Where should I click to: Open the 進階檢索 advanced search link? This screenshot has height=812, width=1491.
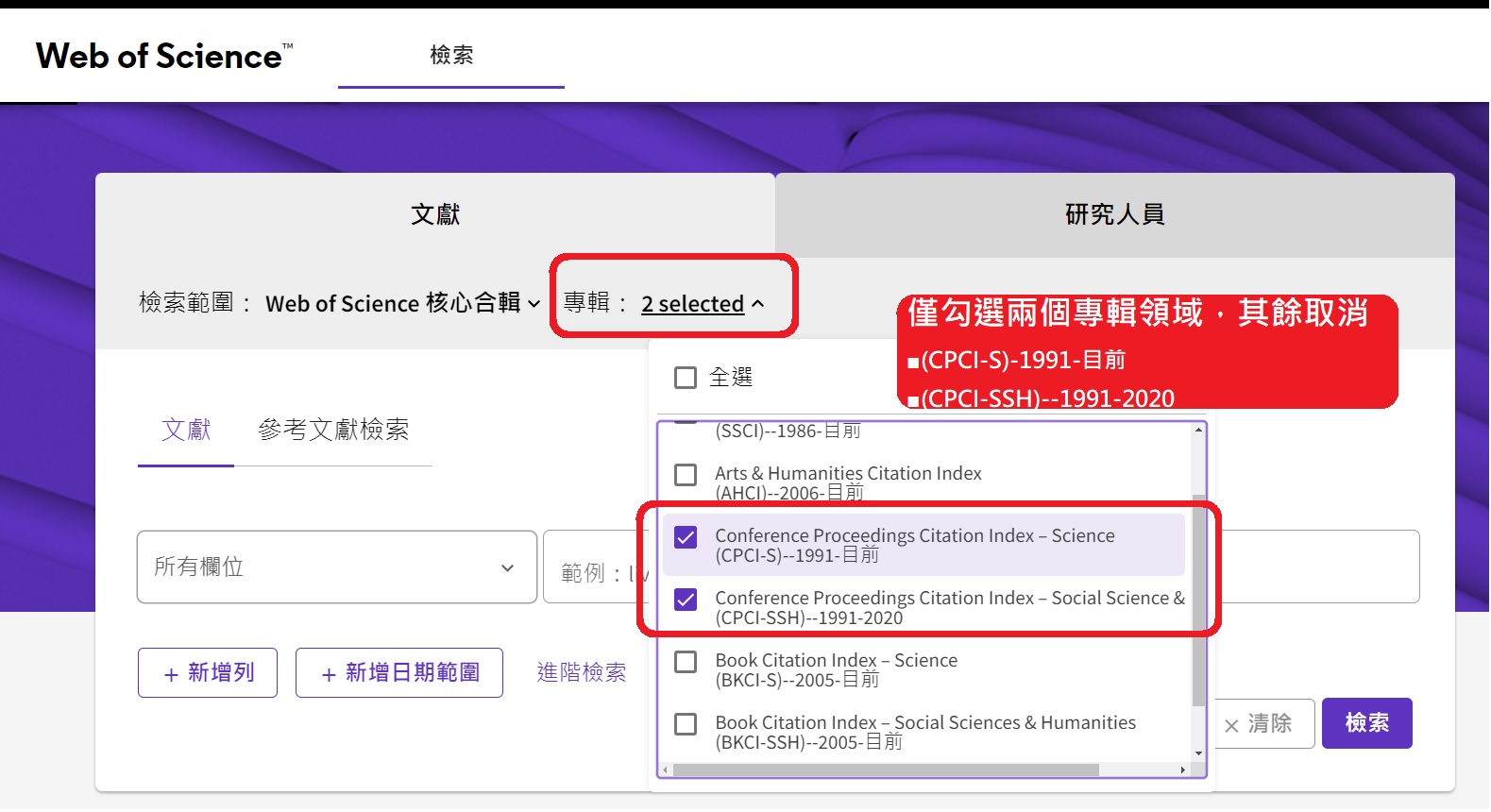(x=581, y=672)
